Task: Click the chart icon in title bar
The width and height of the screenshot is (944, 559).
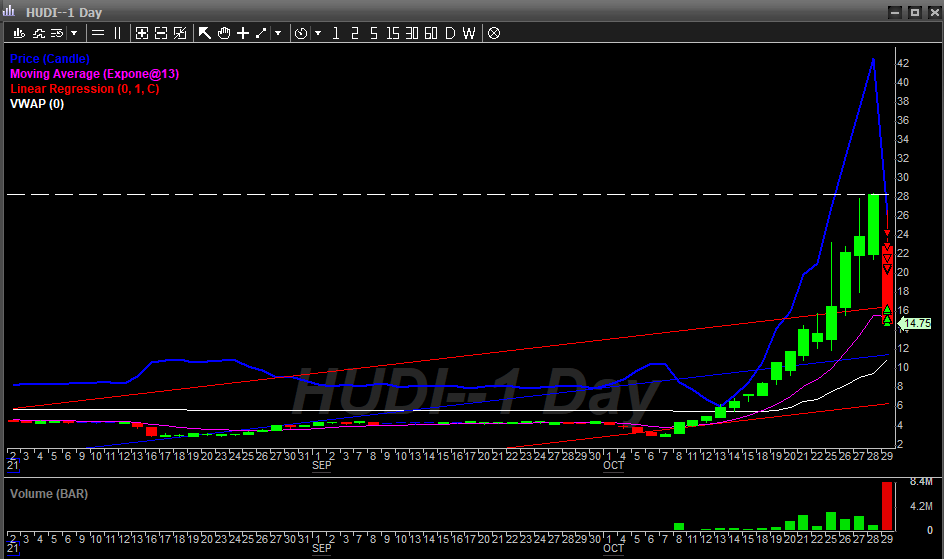Action: click(x=8, y=11)
